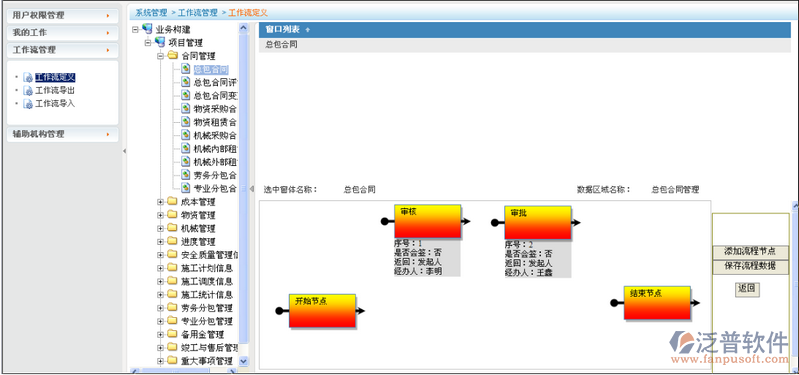Select the 结束节点 workflow box

(x=657, y=303)
